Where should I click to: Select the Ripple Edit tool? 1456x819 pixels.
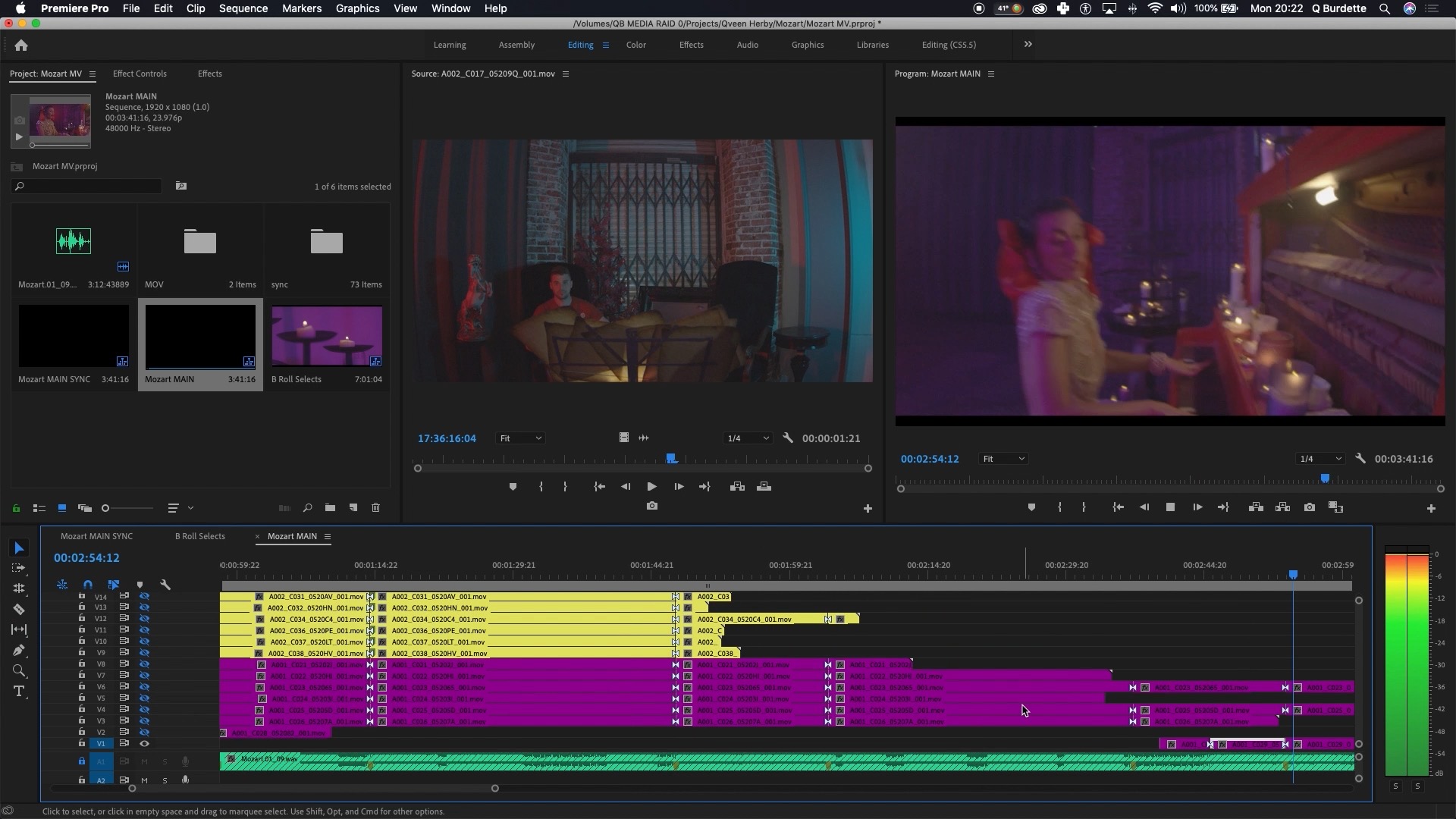coord(20,588)
